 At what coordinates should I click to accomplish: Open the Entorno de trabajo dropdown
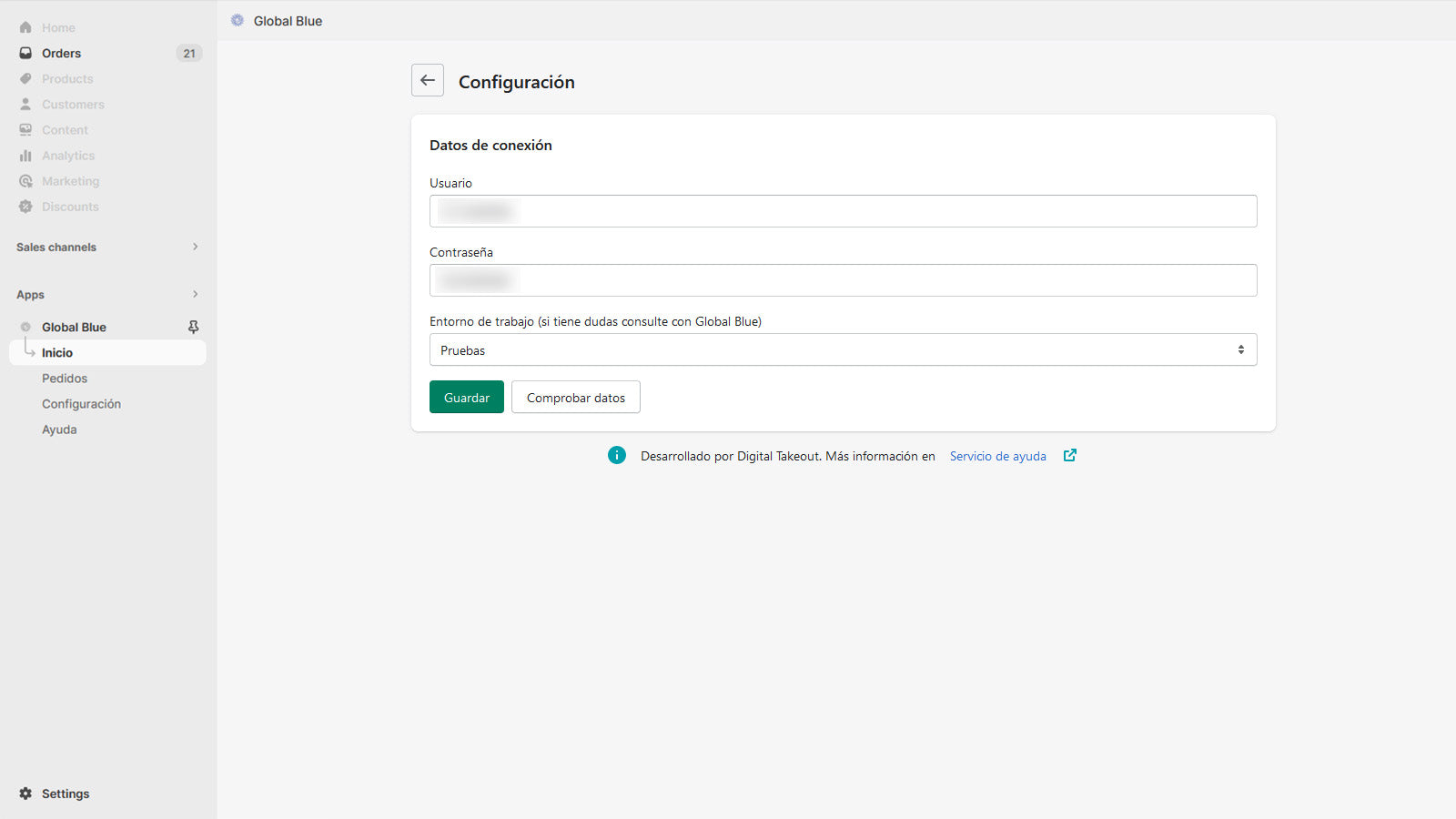tap(843, 349)
